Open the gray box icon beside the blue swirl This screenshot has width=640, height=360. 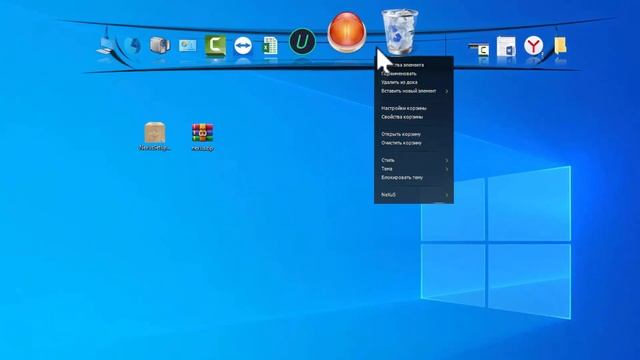tap(160, 45)
